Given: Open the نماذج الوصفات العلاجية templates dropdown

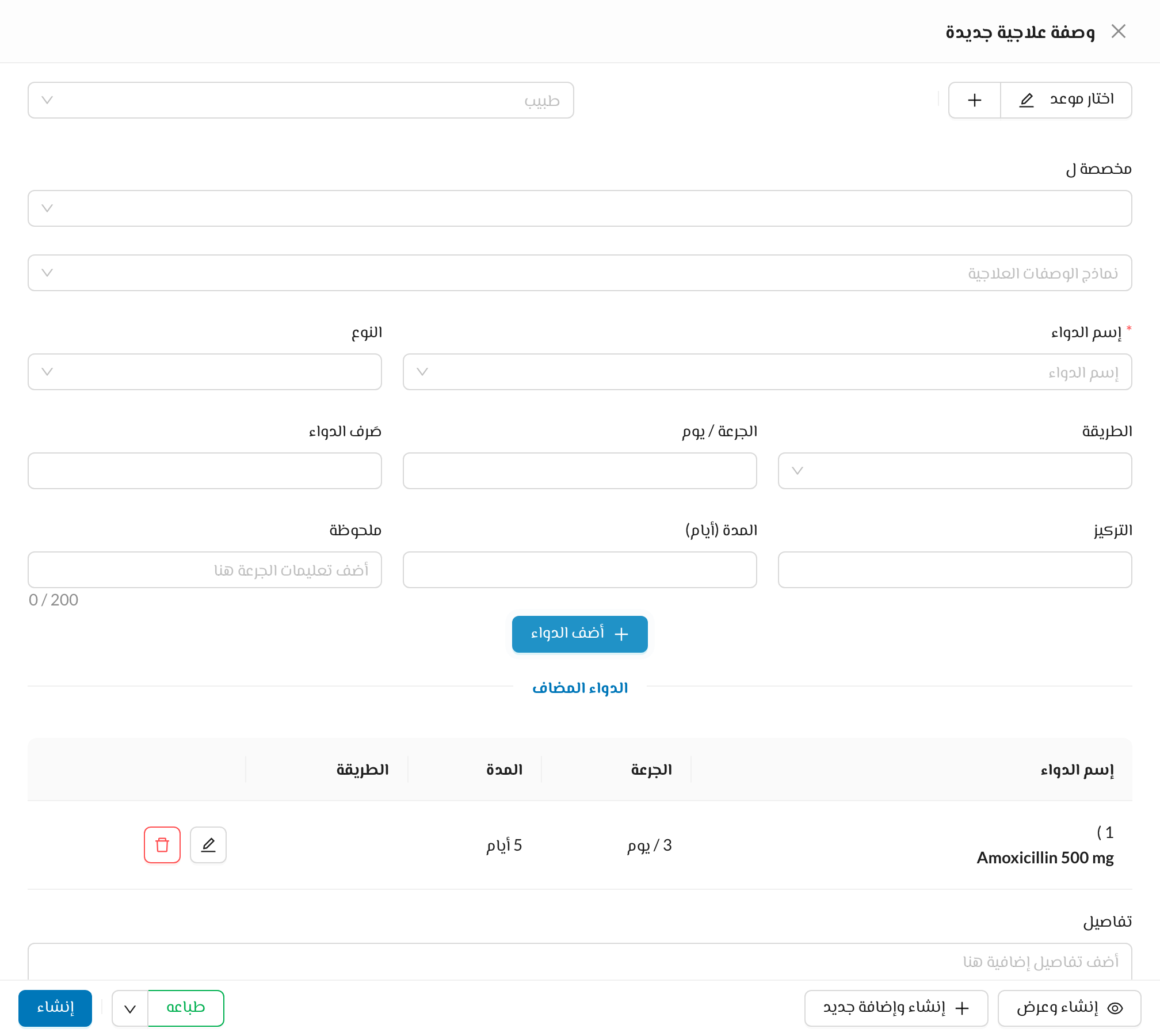Looking at the screenshot, I should tap(580, 273).
